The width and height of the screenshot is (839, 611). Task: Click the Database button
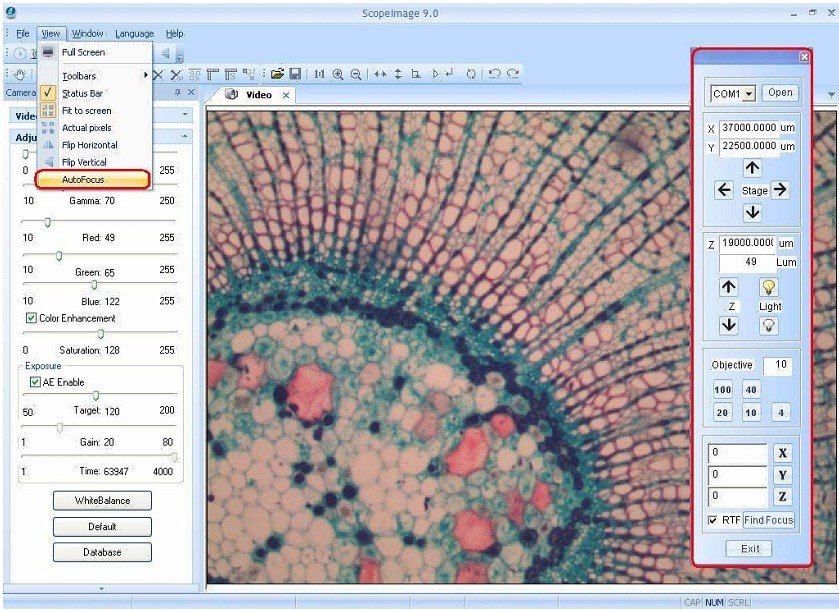coord(102,552)
